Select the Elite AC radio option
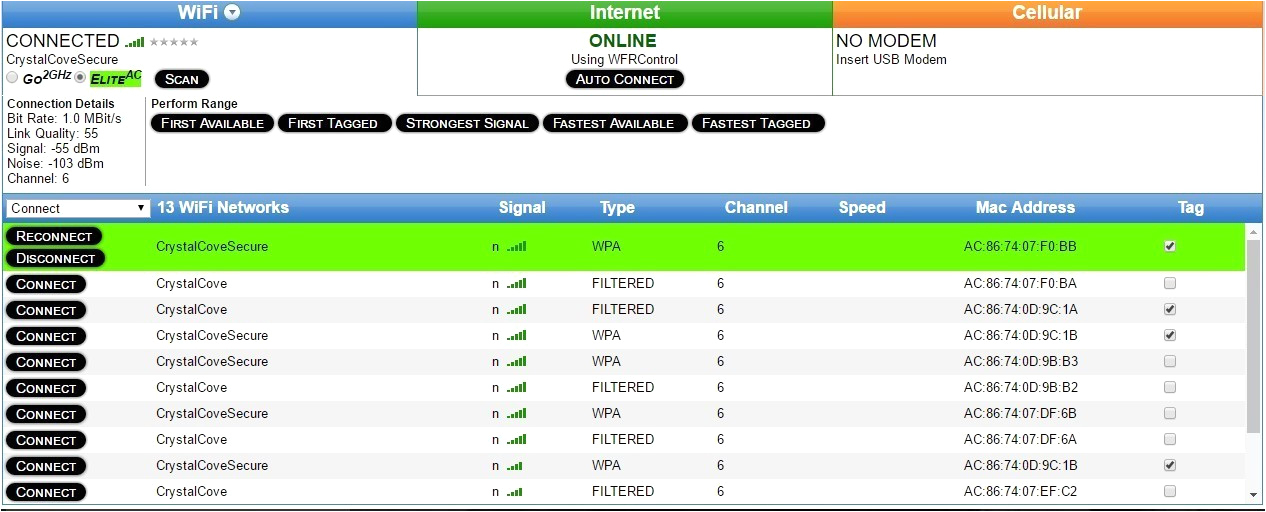This screenshot has height=512, width=1266. coord(81,78)
